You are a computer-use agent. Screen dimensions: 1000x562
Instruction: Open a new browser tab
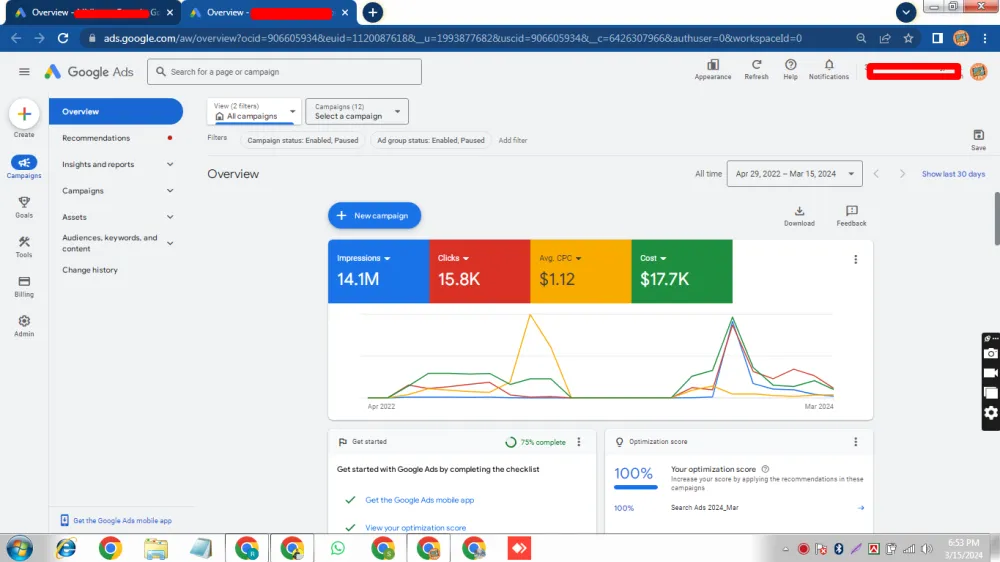[x=372, y=12]
